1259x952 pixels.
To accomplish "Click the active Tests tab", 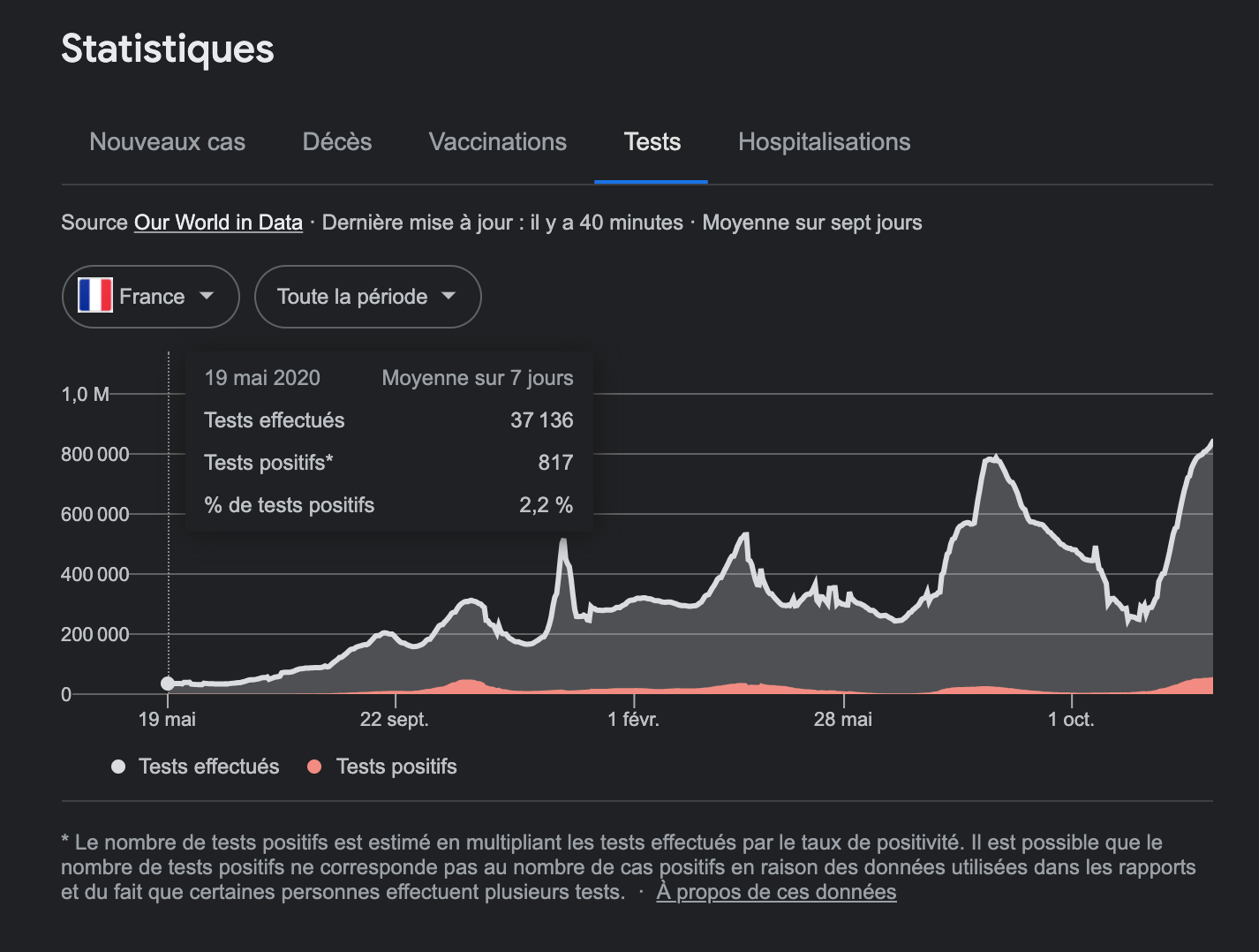I will 652,142.
